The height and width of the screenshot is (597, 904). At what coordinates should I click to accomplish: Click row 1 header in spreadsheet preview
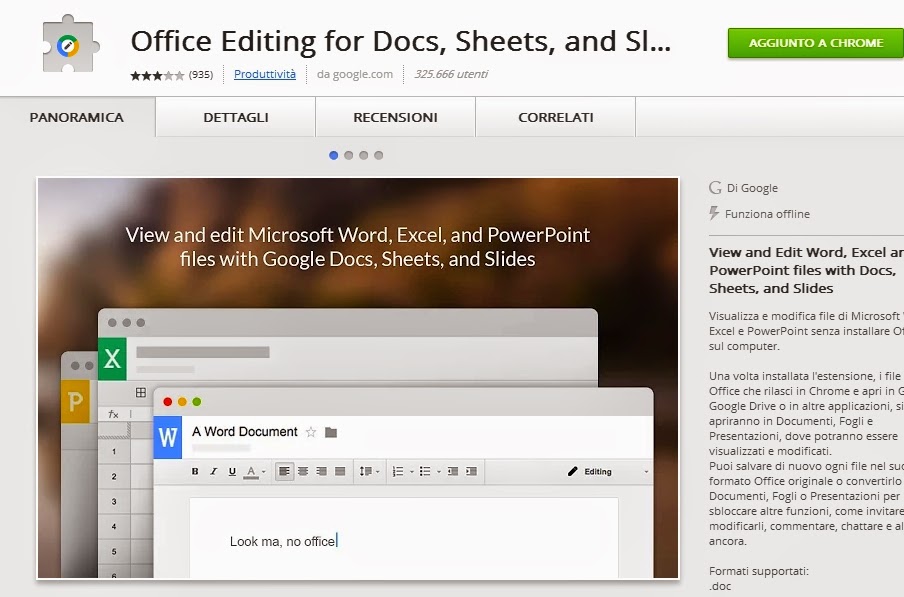coord(114,451)
